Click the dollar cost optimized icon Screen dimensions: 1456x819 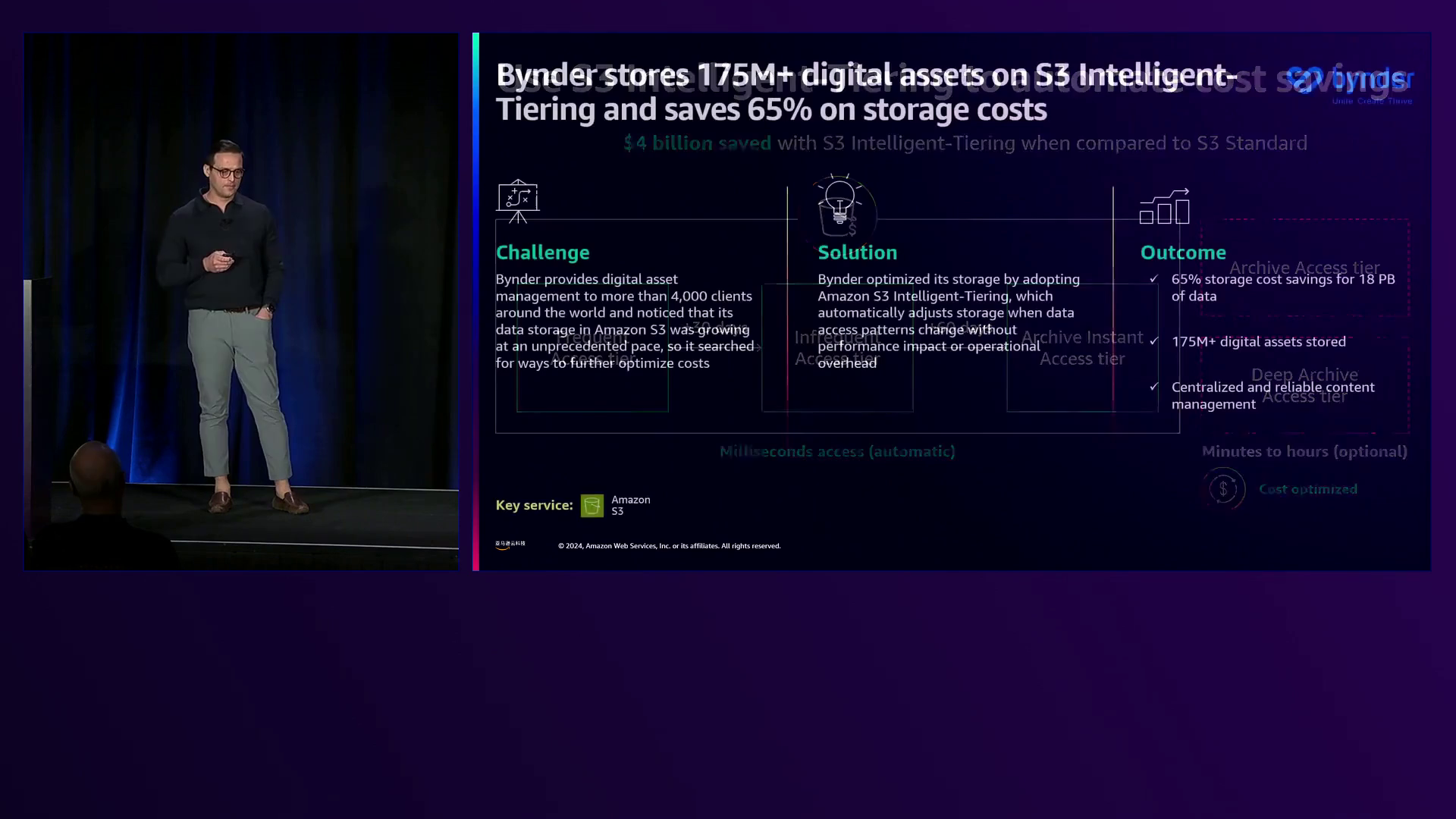1223,489
